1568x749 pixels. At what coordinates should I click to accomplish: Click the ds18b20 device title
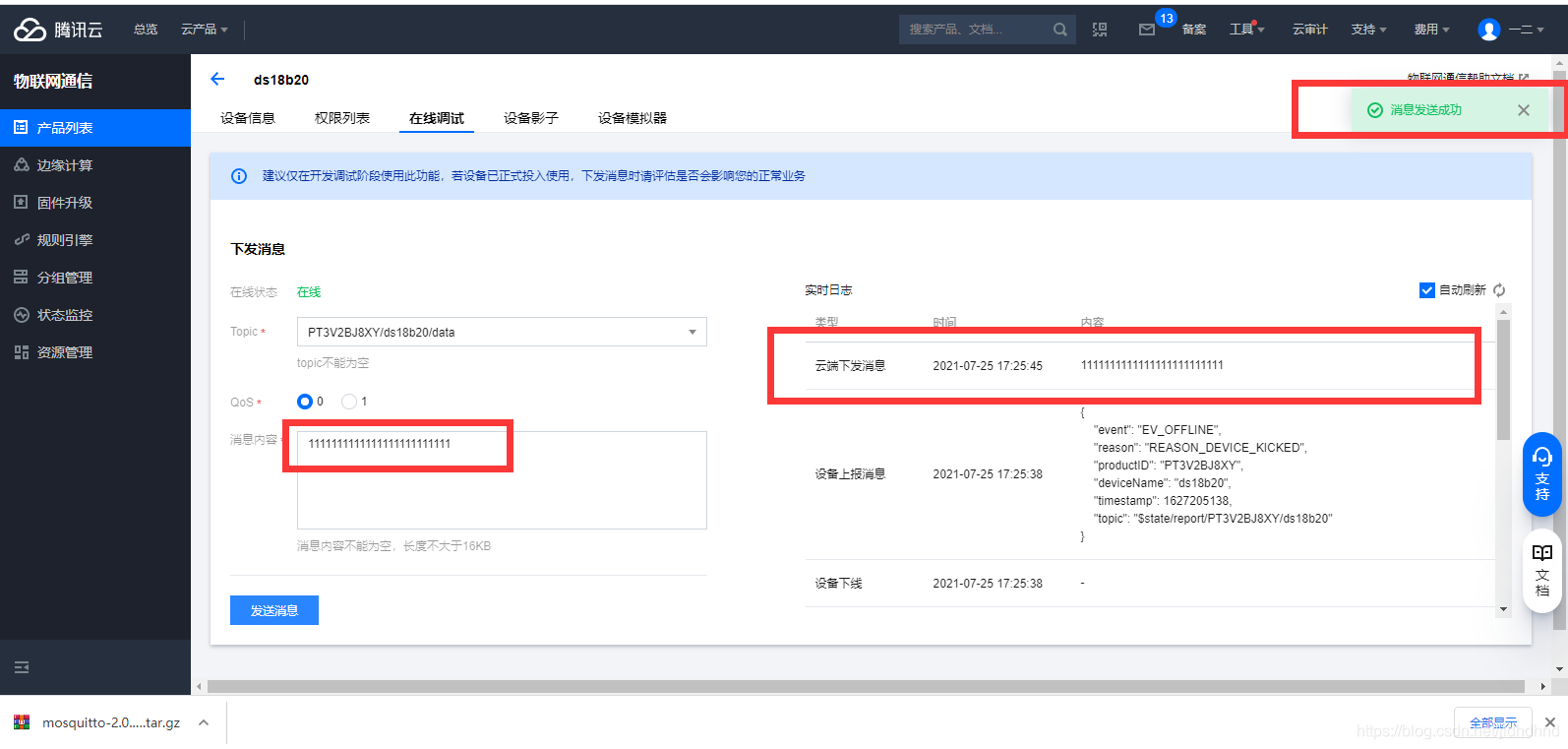click(x=281, y=80)
